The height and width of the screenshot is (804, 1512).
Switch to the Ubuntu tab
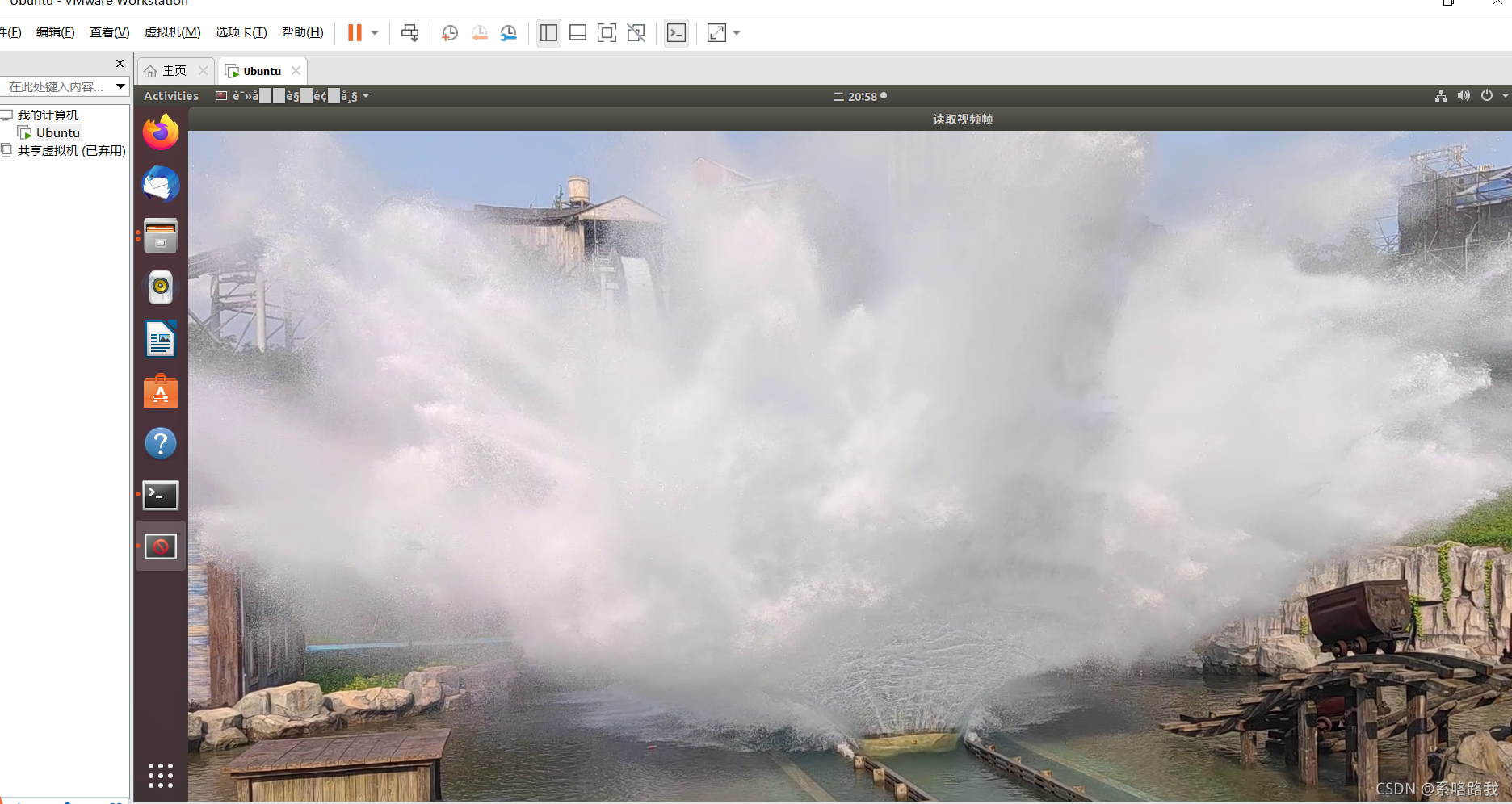262,71
